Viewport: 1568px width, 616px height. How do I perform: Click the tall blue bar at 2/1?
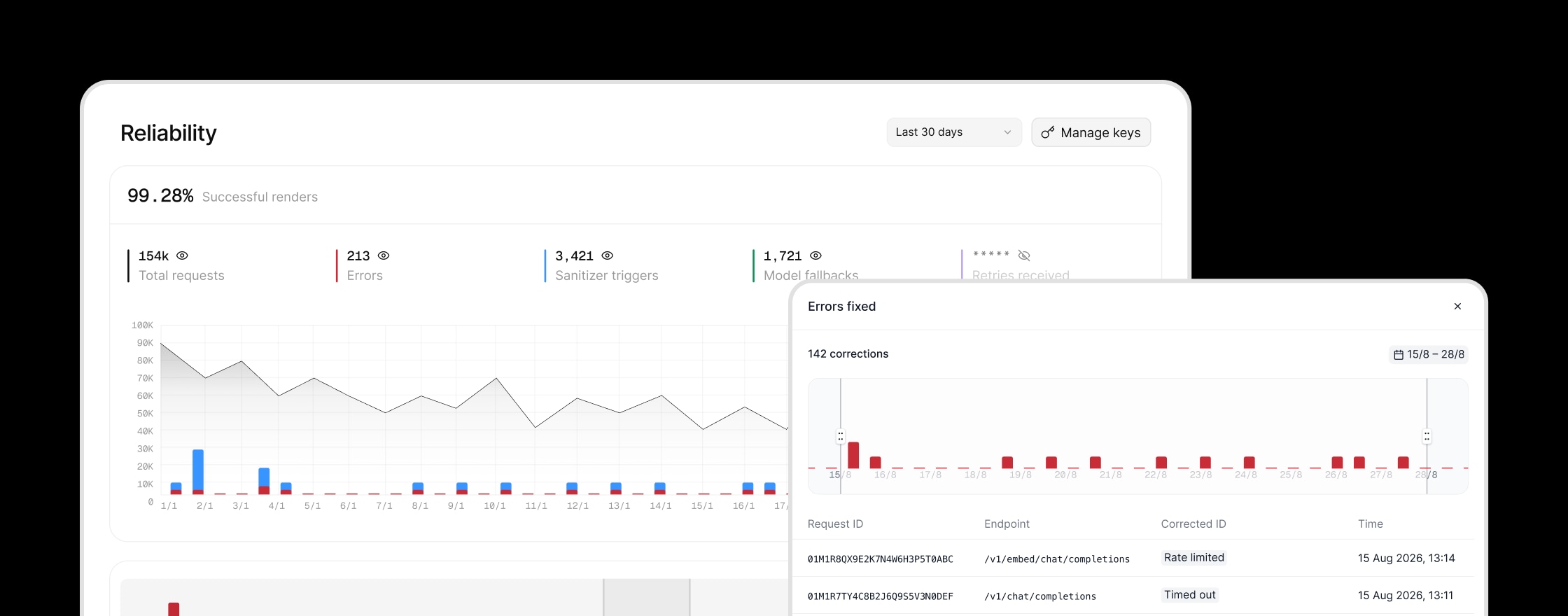tap(198, 470)
